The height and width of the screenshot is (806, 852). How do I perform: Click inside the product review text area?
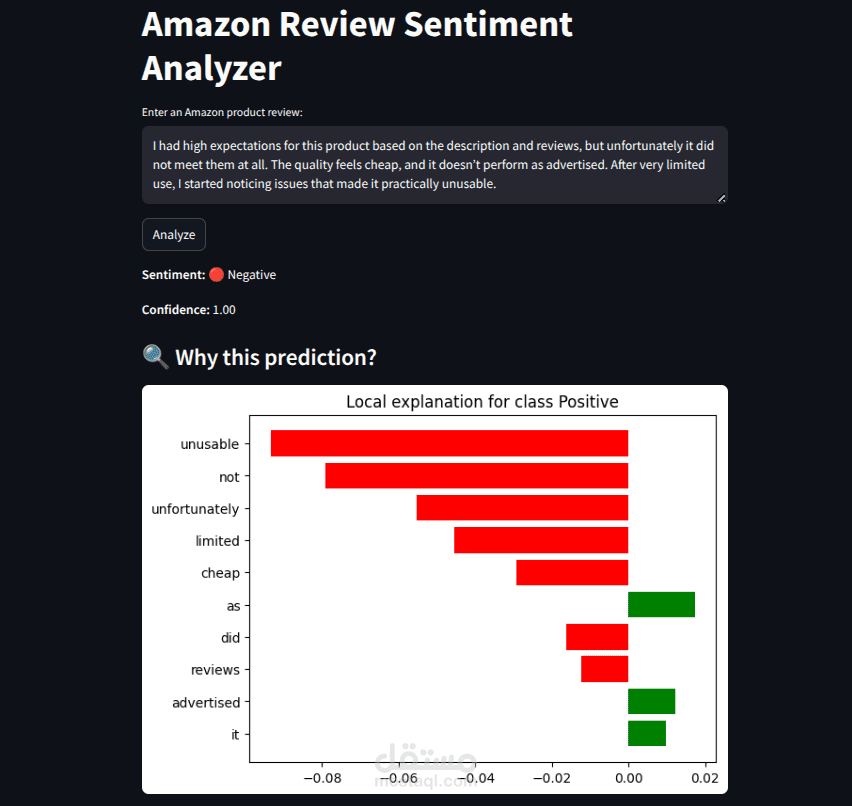pos(434,165)
